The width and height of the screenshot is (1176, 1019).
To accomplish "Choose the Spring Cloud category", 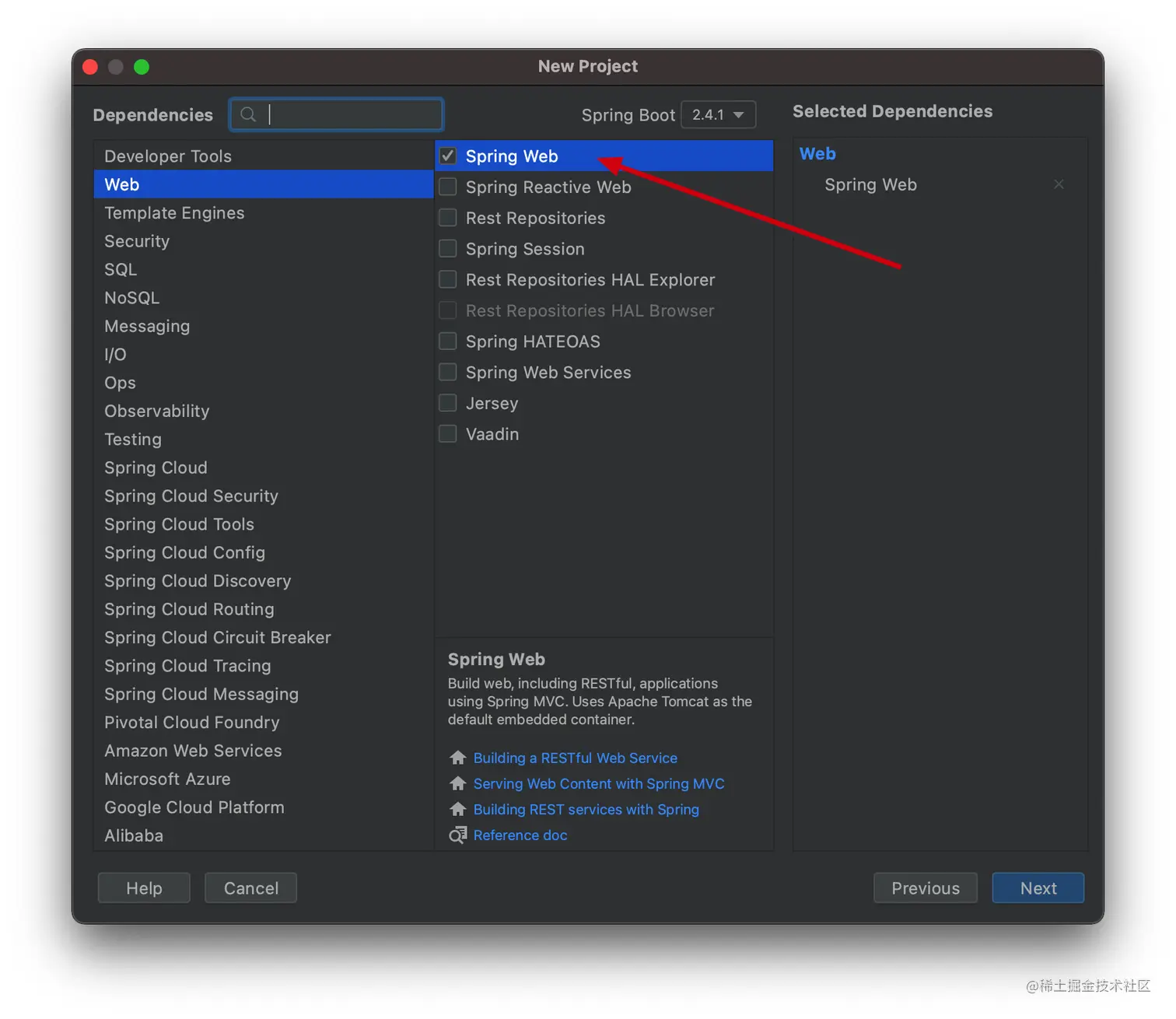I will (263, 467).
